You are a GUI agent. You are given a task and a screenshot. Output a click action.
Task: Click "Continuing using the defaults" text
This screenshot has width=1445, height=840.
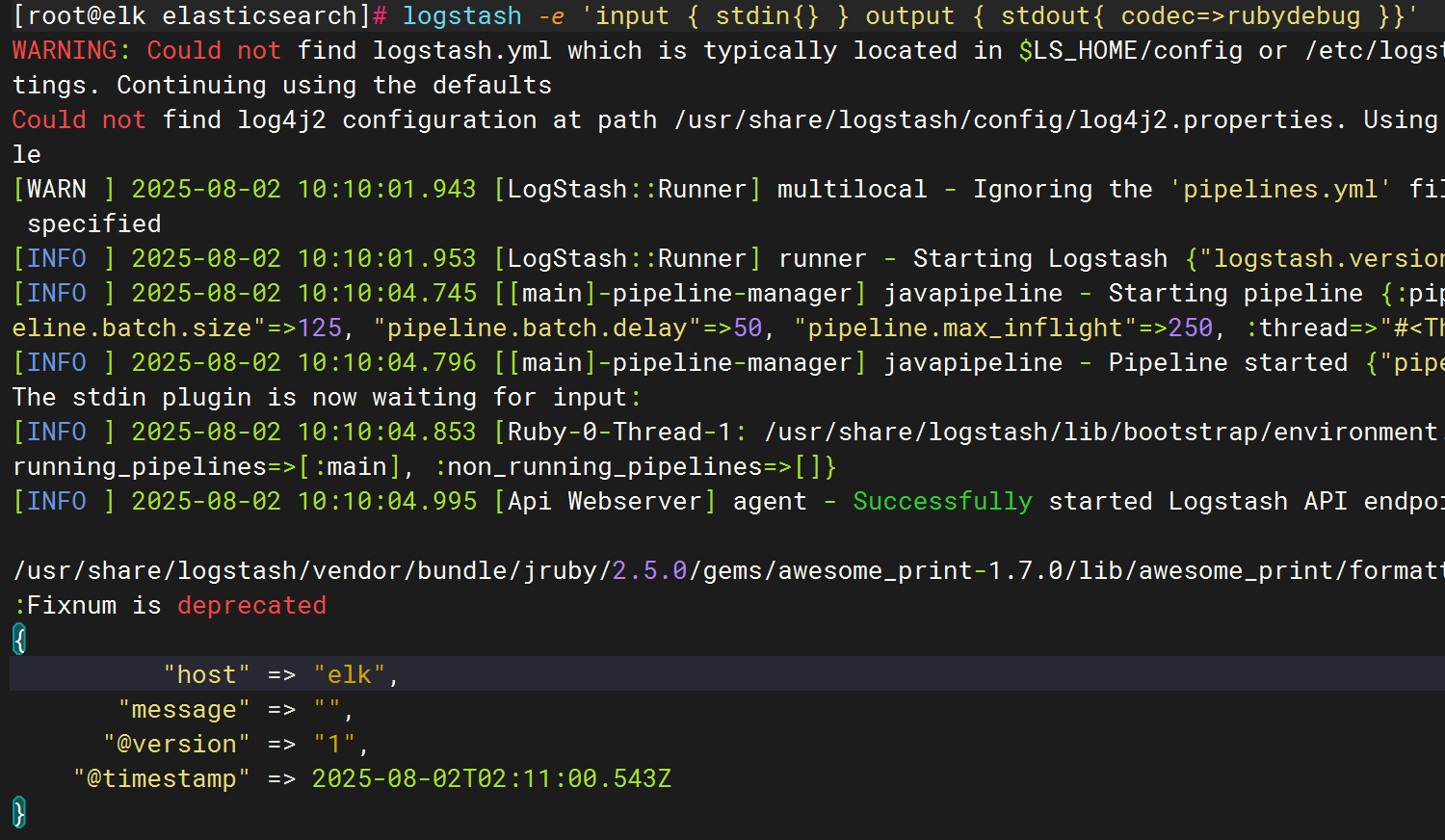pyautogui.click(x=334, y=86)
